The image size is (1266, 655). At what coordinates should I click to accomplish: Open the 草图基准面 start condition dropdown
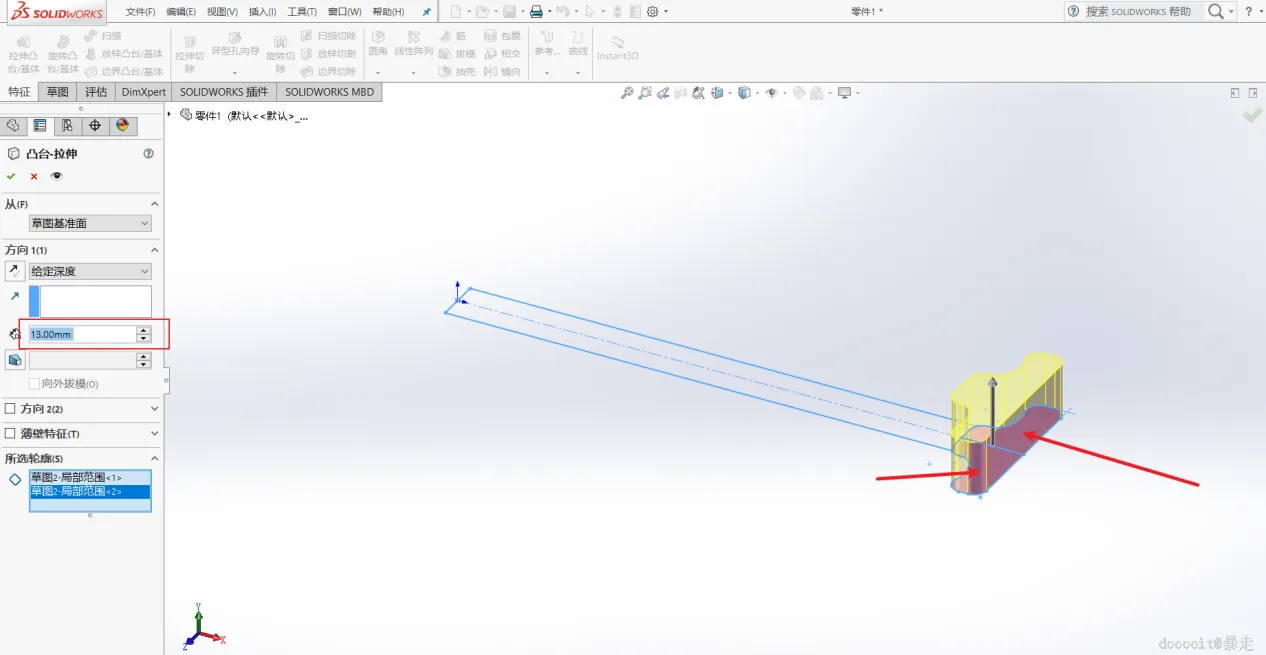[x=91, y=223]
